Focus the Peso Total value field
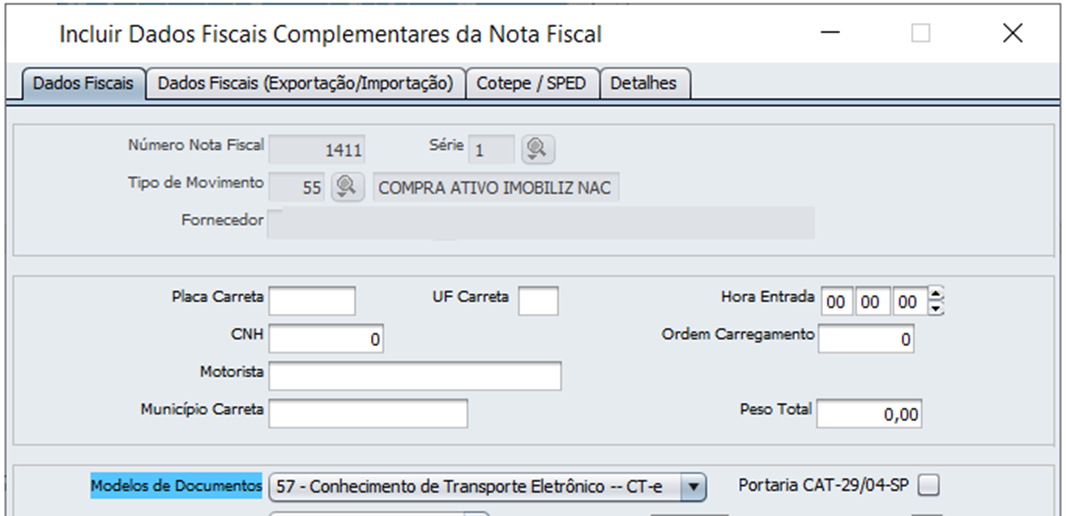Viewport: 1066px width, 516px height. [870, 413]
